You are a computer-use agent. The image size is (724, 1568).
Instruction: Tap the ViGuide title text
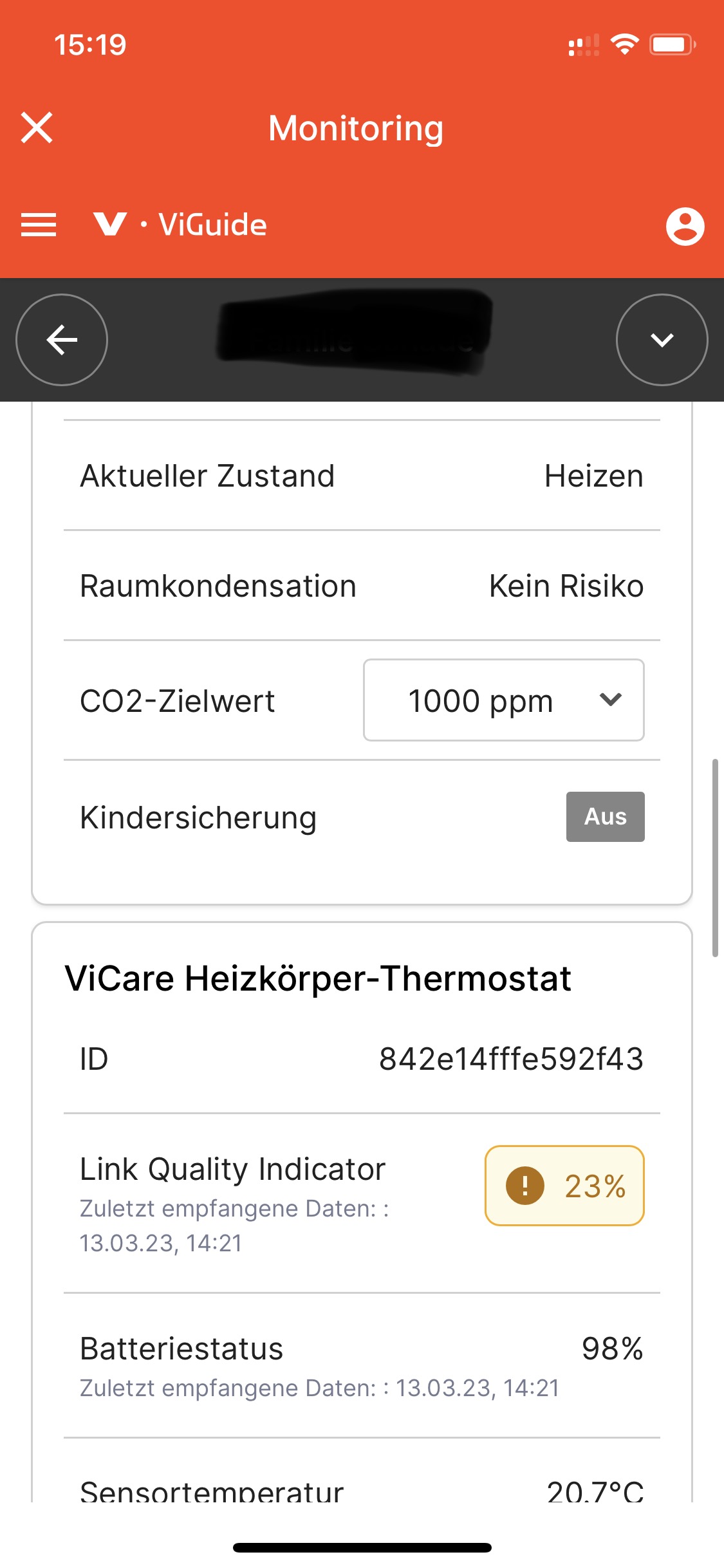(x=213, y=225)
